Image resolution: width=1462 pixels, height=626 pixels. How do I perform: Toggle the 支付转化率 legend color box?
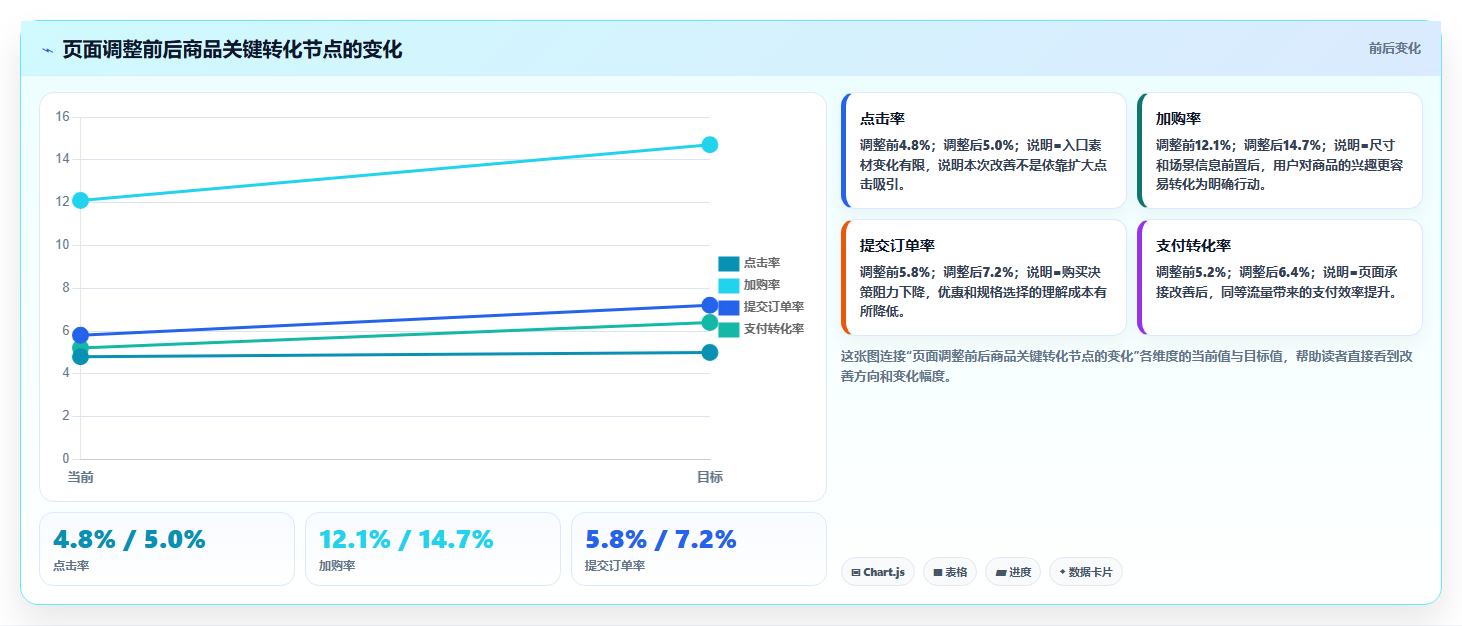point(729,329)
